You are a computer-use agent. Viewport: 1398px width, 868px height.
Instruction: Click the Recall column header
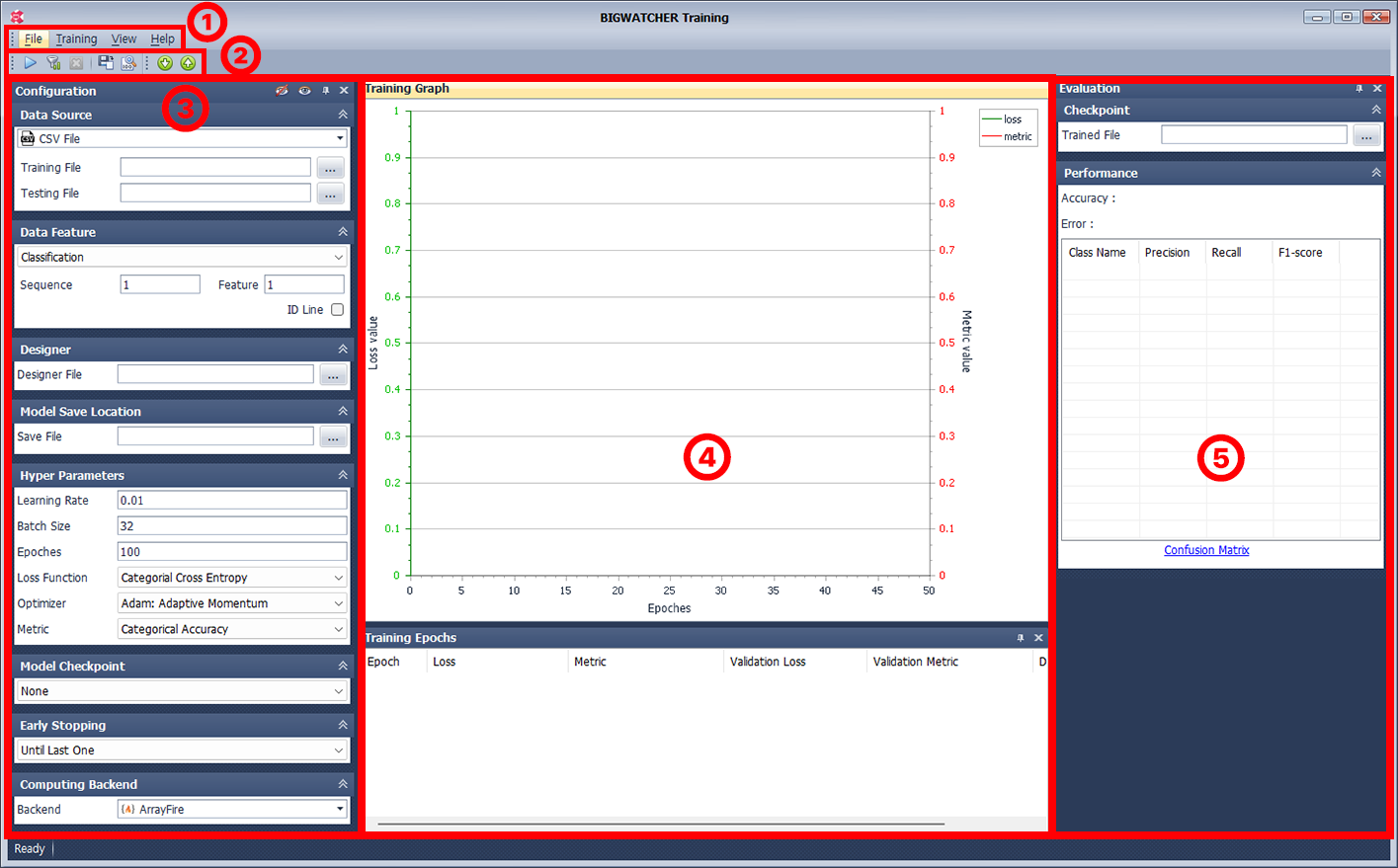[1240, 253]
